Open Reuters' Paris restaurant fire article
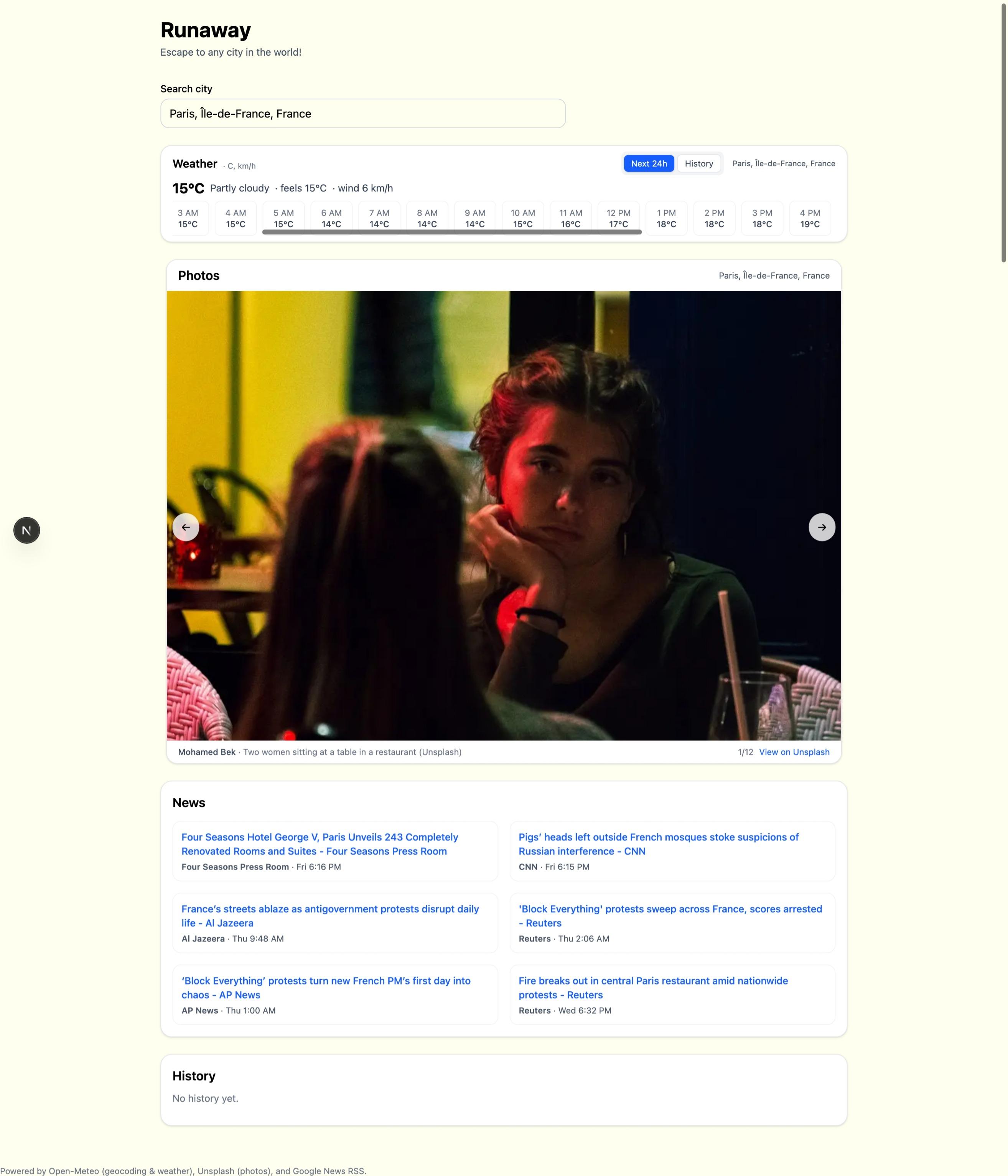1008x1176 pixels. 653,988
